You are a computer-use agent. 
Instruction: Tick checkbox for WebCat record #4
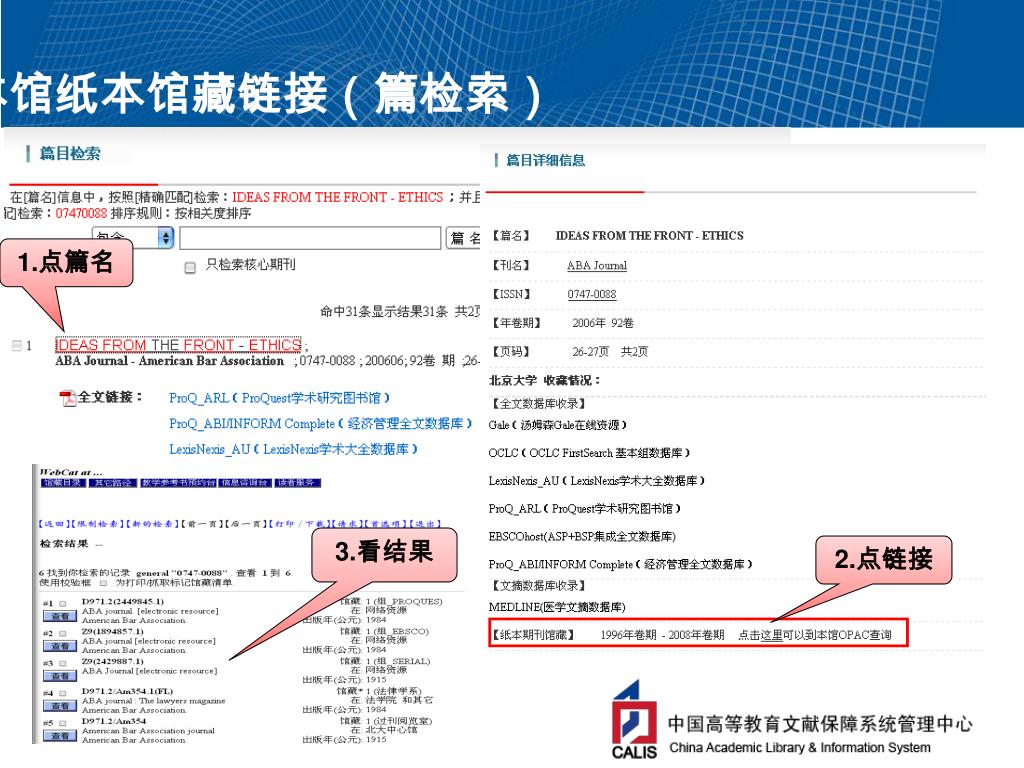pos(63,694)
